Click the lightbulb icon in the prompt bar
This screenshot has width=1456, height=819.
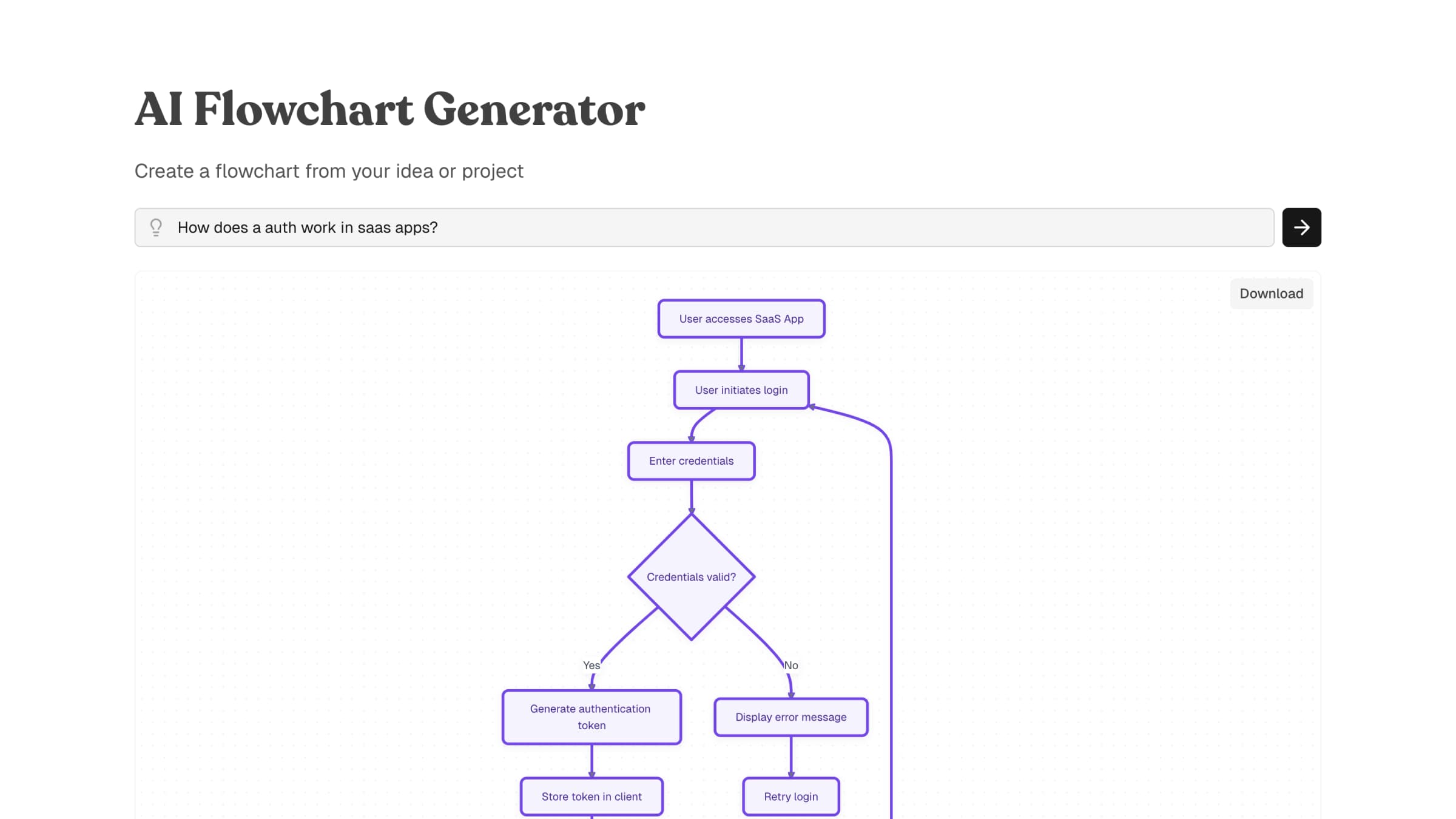[x=157, y=227]
